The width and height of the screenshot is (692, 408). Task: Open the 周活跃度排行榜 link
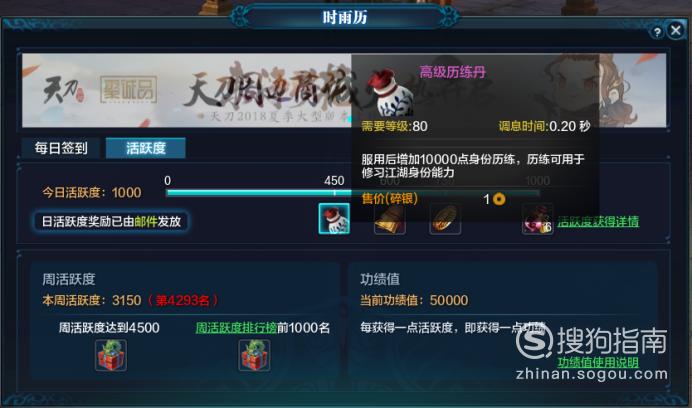click(236, 328)
